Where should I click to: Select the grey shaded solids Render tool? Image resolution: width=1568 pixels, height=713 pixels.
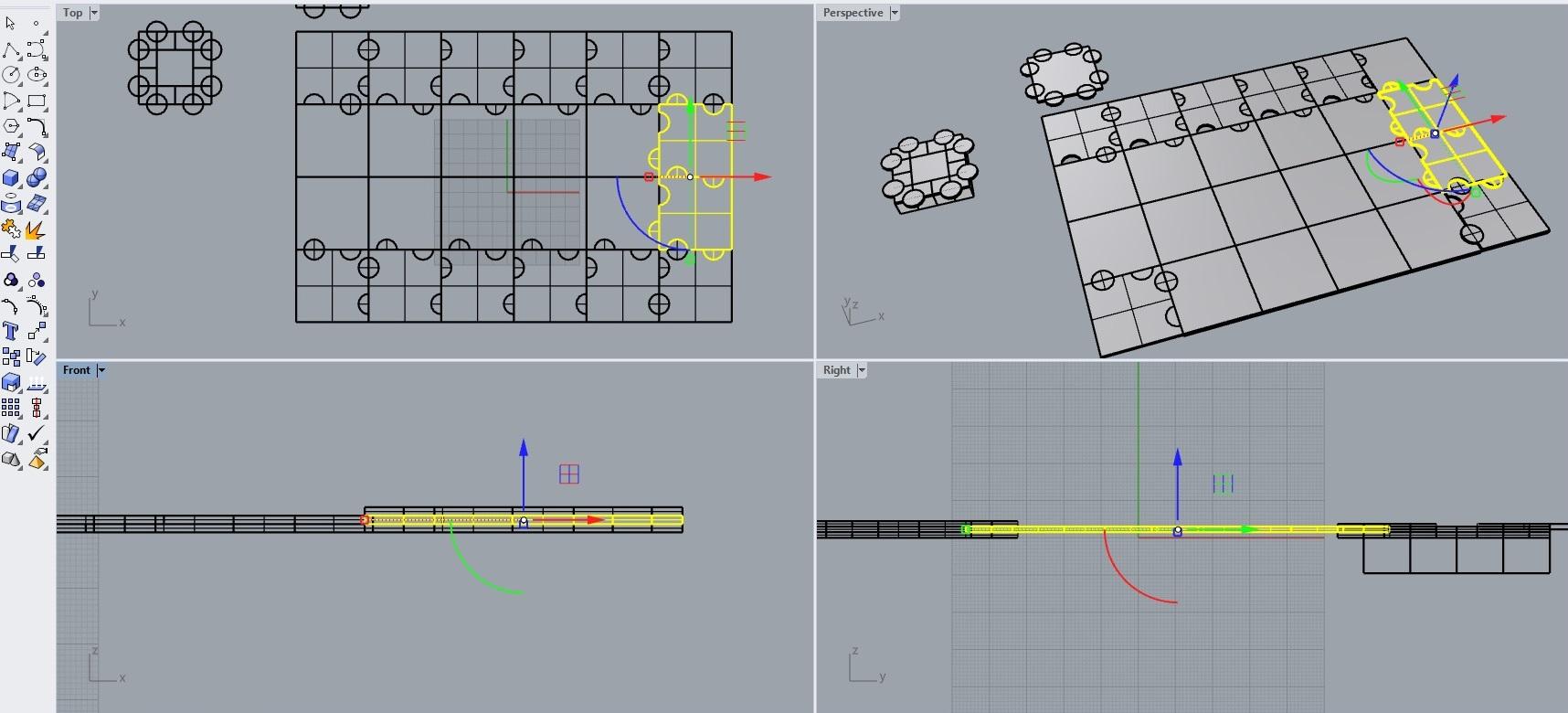coord(11,459)
